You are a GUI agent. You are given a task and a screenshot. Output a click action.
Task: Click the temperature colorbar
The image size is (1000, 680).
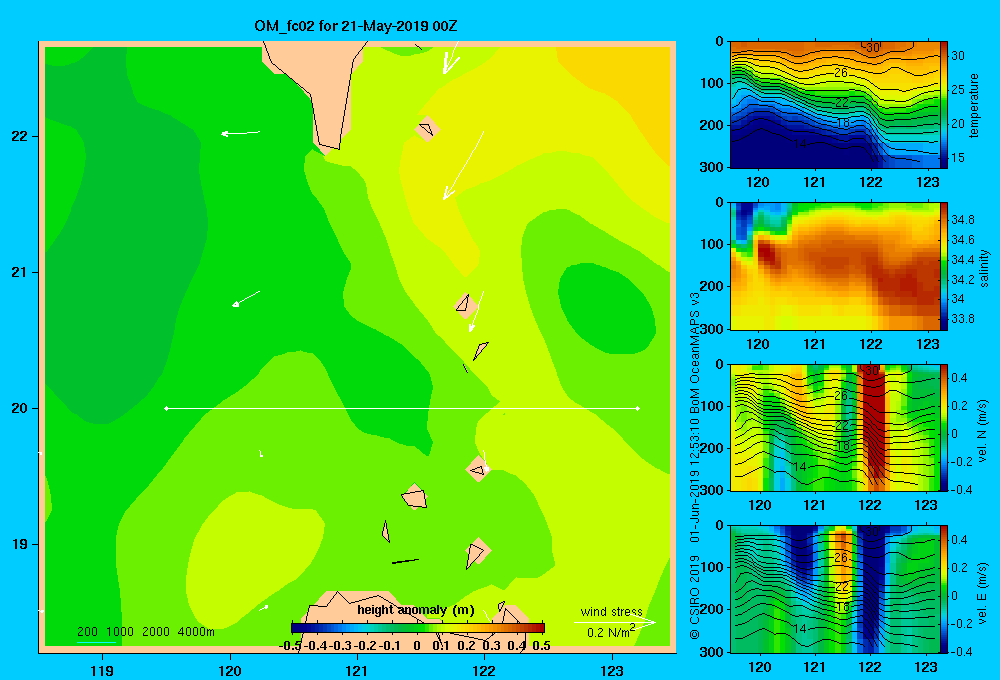click(x=944, y=105)
